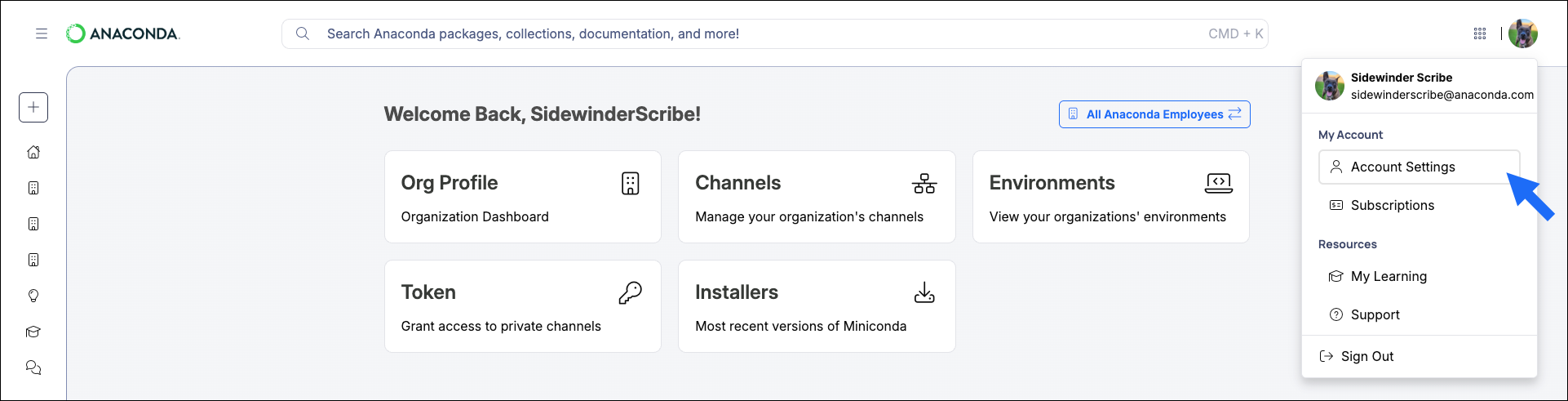Image resolution: width=1568 pixels, height=401 pixels.
Task: Click the plus create button in sidebar
Action: coord(33,107)
